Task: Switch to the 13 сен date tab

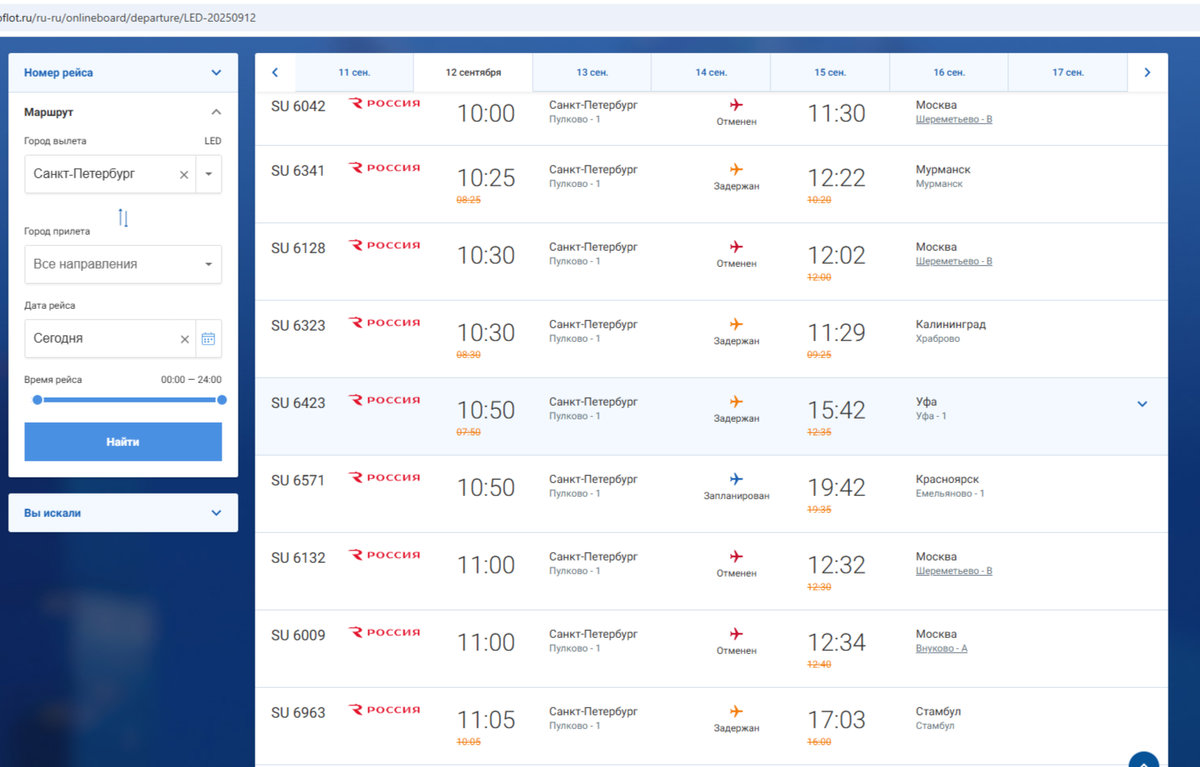Action: [591, 72]
